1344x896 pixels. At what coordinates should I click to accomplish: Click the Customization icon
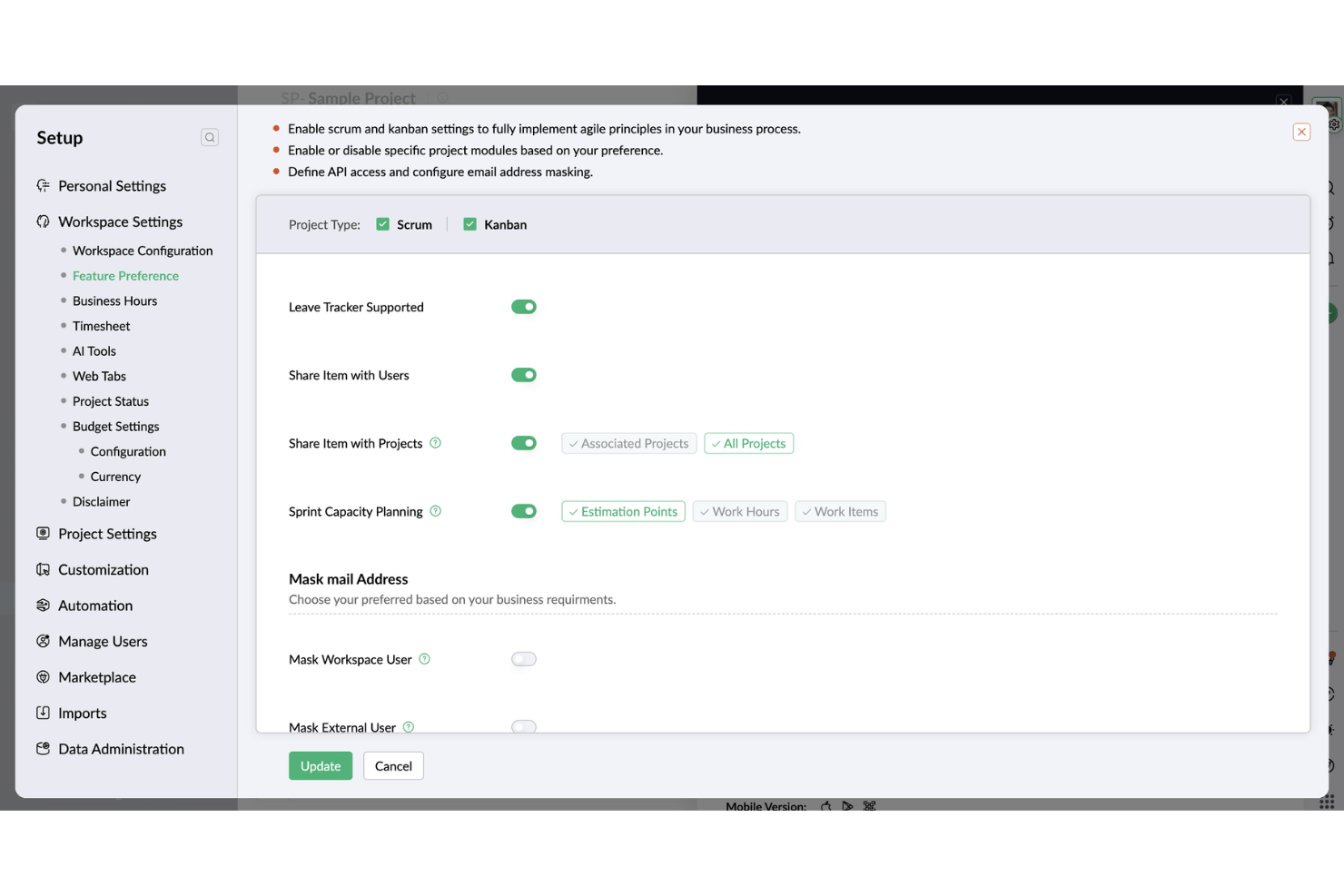[x=43, y=569]
